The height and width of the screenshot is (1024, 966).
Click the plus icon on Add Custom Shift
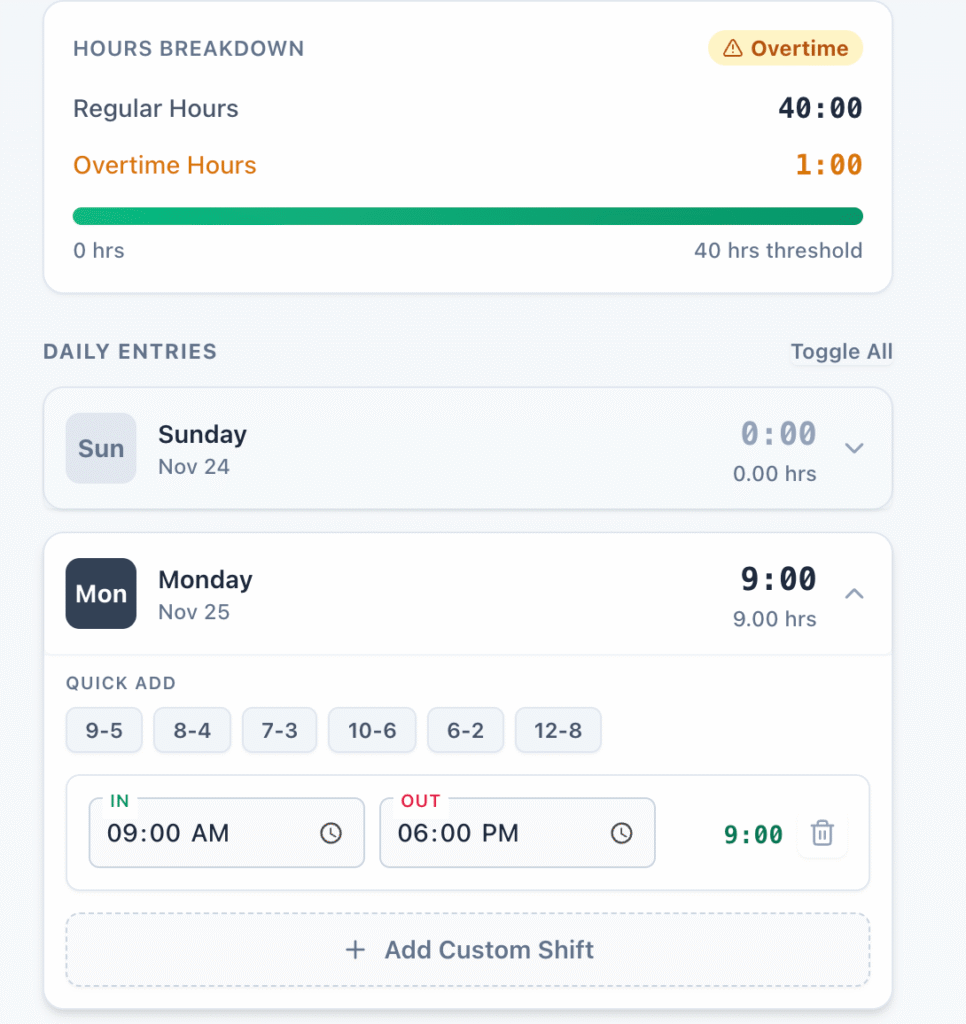[x=356, y=950]
